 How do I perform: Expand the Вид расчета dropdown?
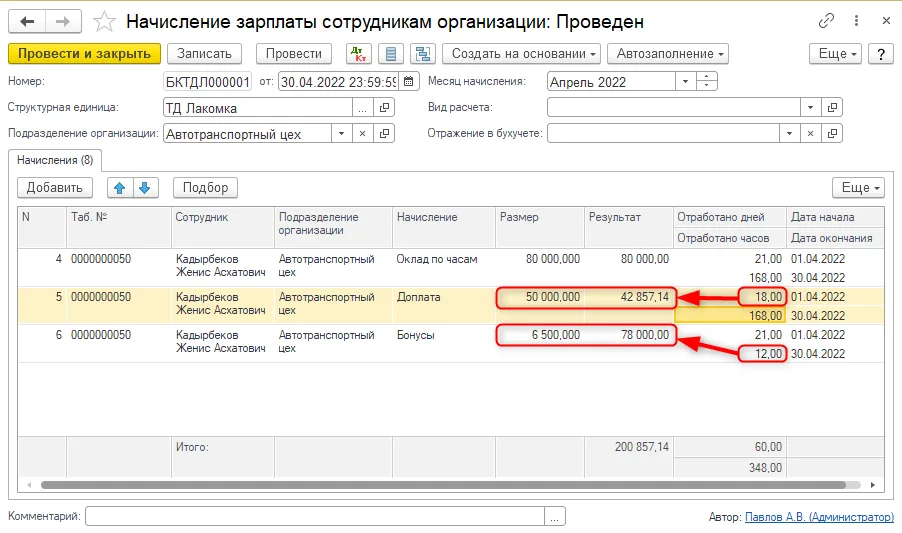811,107
